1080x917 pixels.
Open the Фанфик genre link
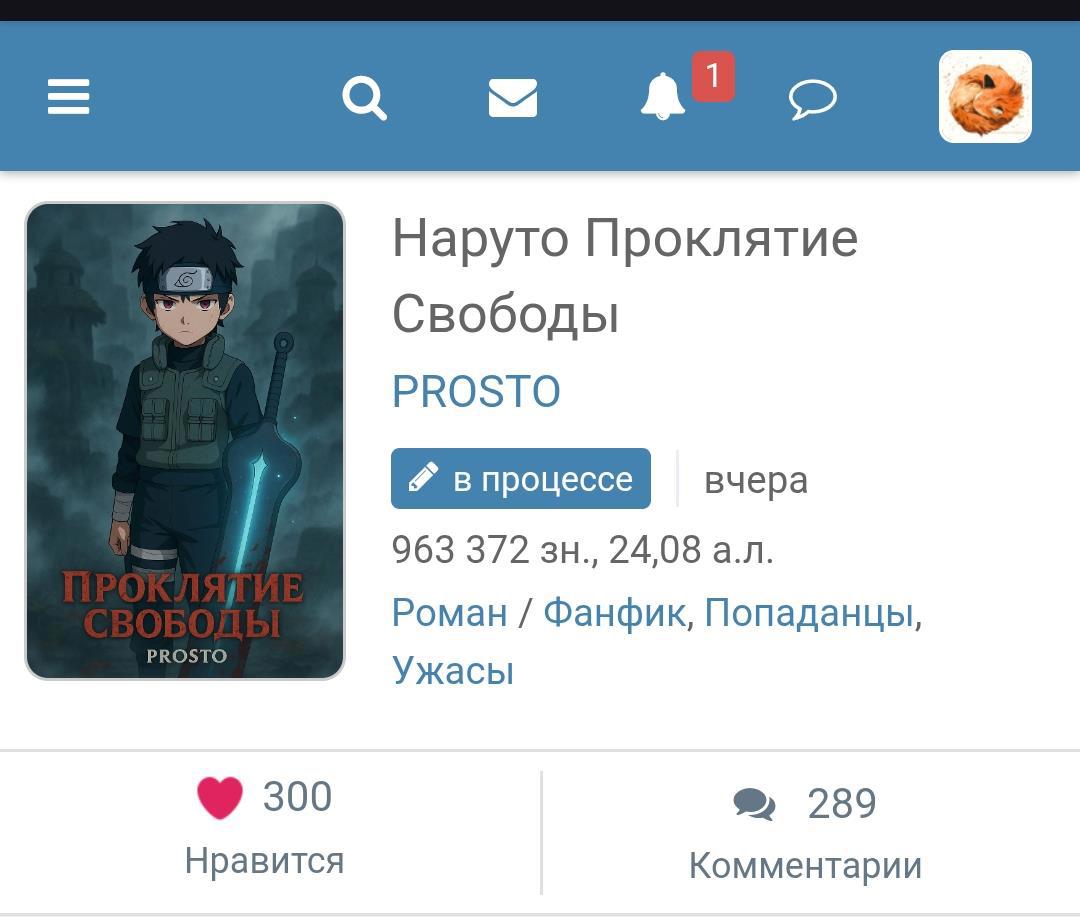click(614, 612)
